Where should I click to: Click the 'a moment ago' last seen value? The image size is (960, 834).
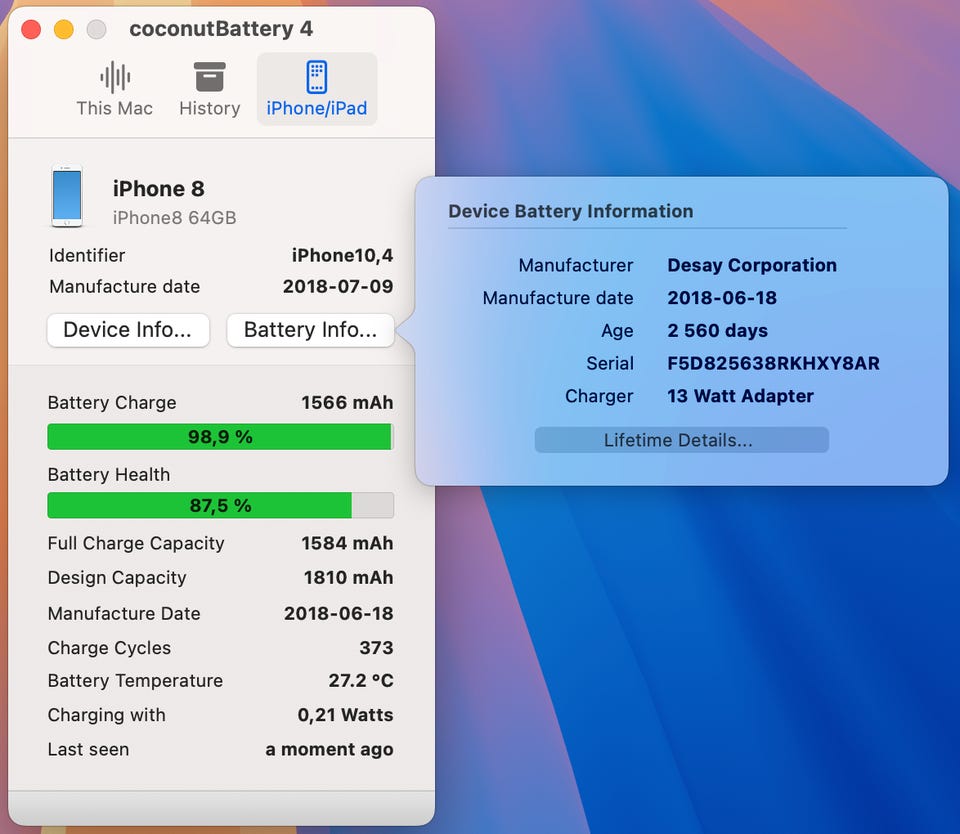point(329,749)
